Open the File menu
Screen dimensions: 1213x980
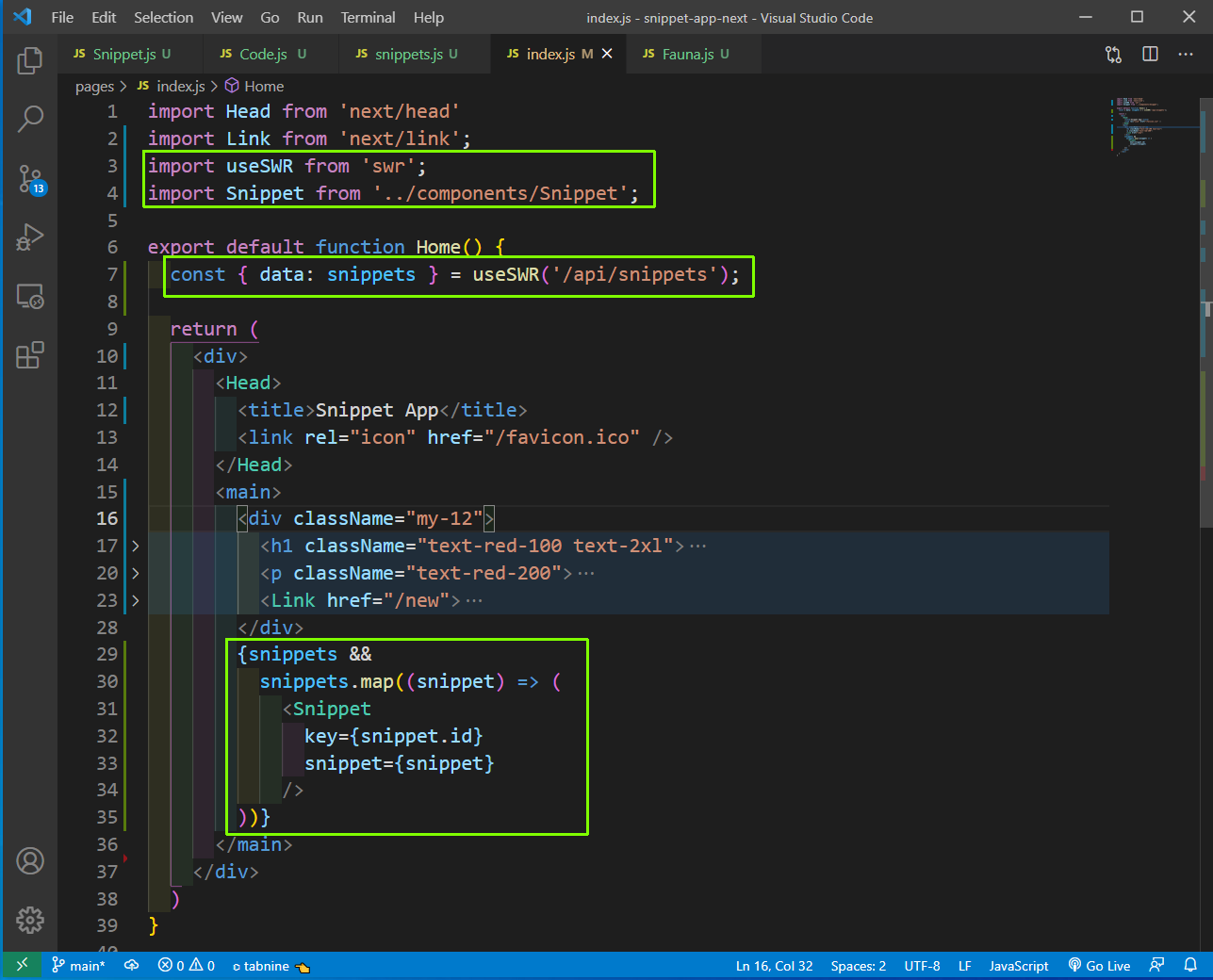(62, 17)
